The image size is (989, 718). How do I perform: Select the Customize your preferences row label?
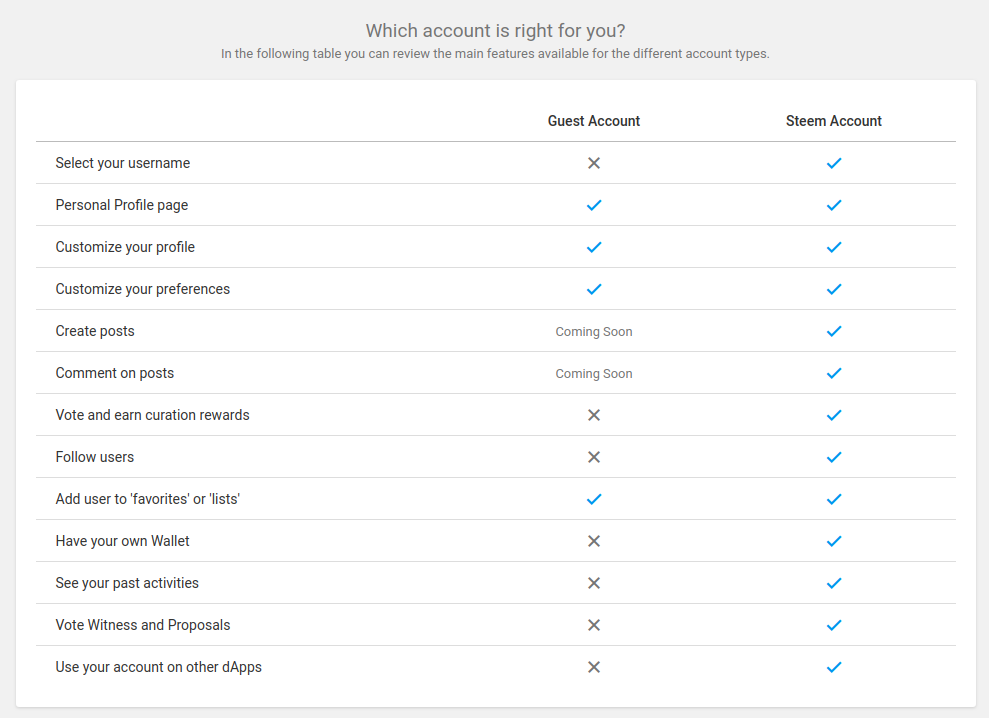[142, 289]
